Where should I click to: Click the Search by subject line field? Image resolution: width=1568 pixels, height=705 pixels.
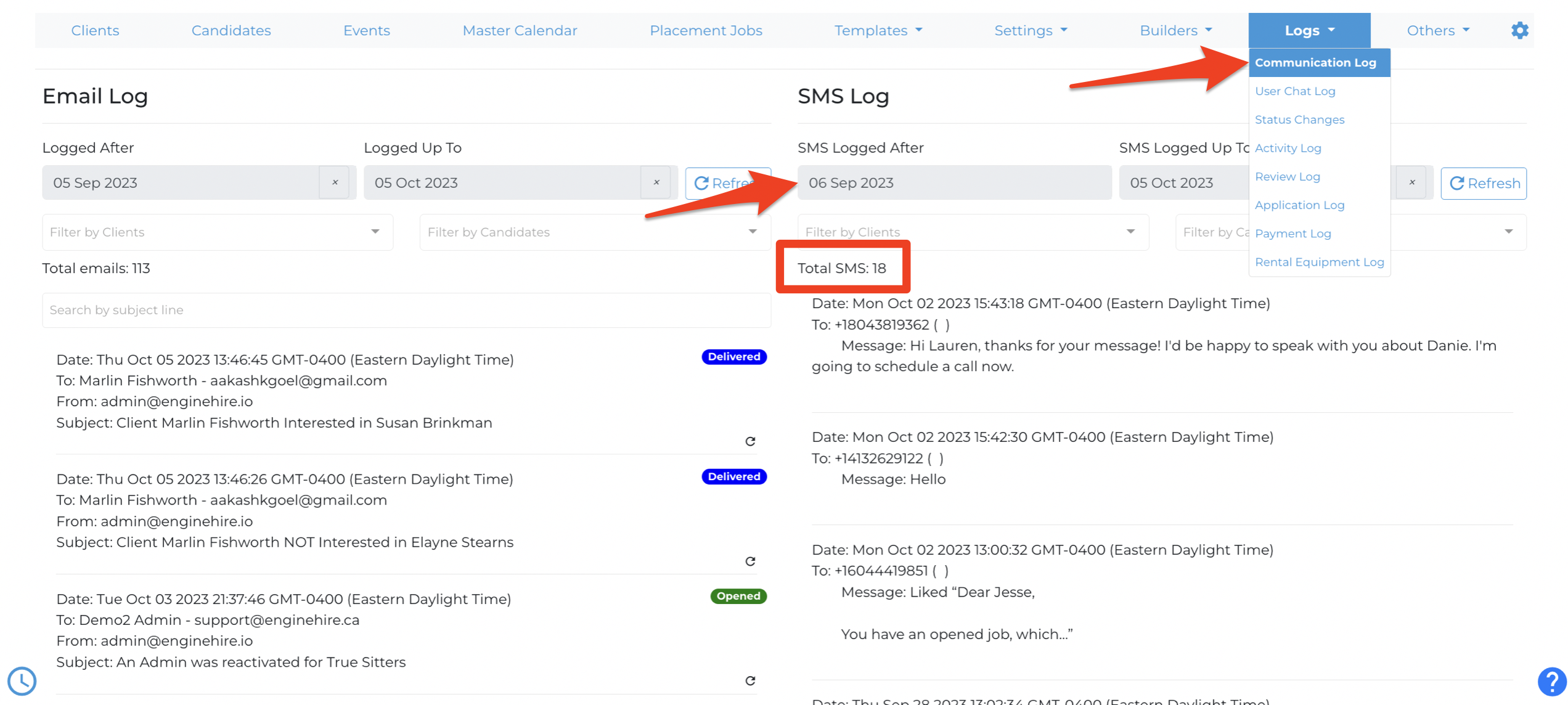(x=406, y=310)
